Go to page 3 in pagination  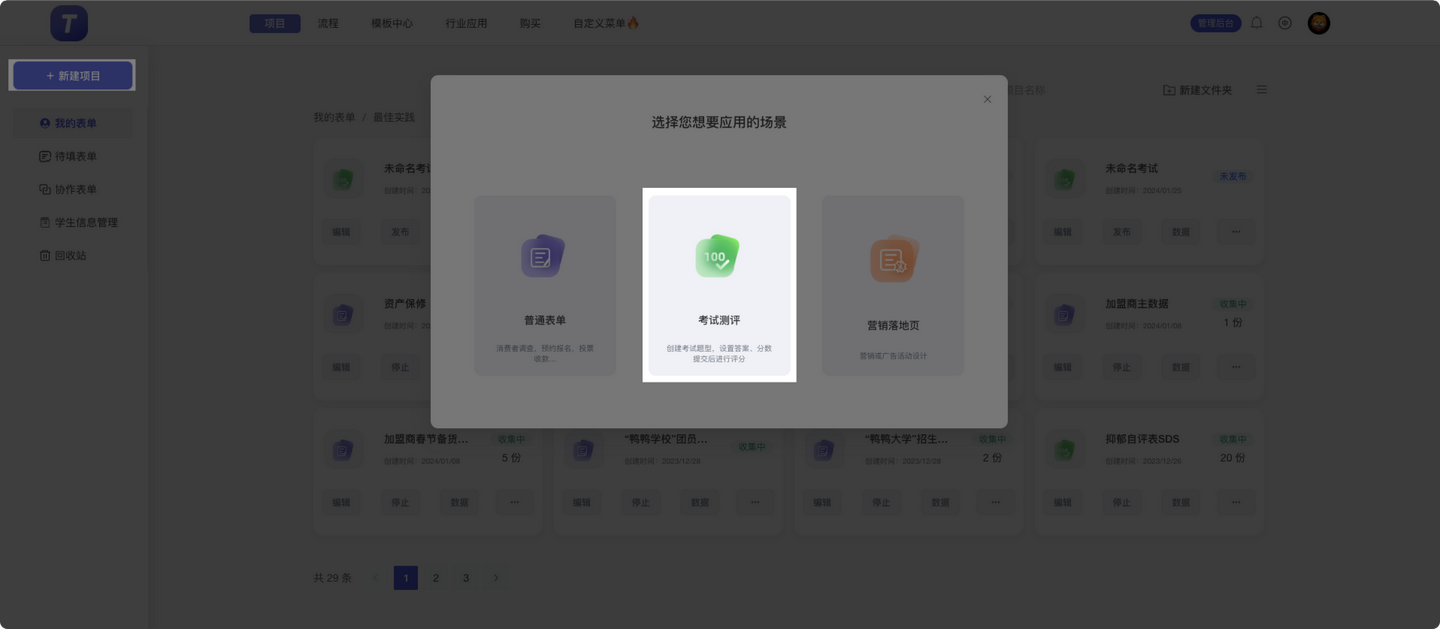tap(466, 578)
